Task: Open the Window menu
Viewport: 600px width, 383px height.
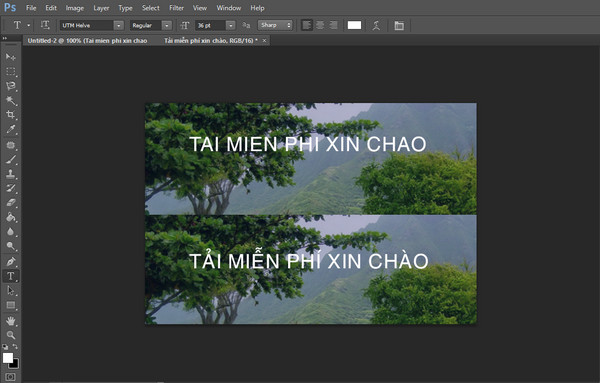Action: coord(228,8)
